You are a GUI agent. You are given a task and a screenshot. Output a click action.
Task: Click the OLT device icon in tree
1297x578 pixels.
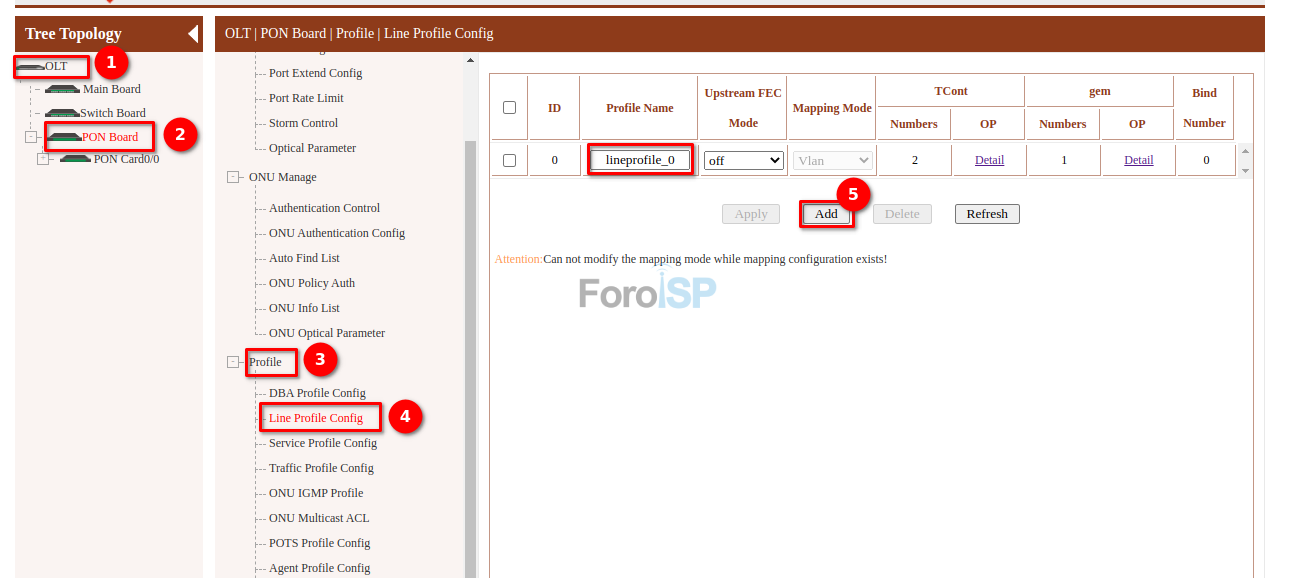click(30, 66)
